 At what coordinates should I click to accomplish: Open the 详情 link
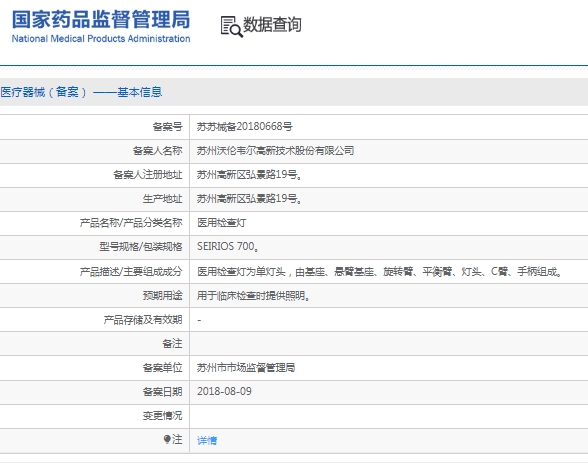[x=207, y=440]
